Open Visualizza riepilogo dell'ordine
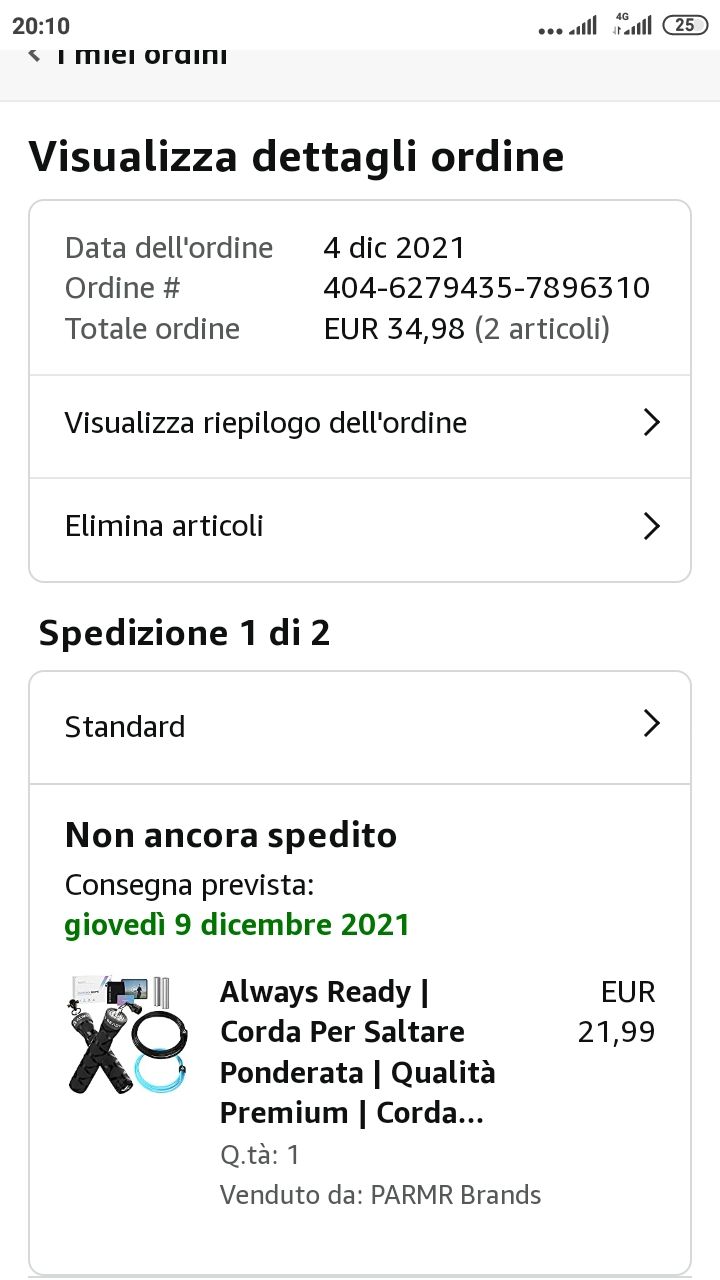The height and width of the screenshot is (1280, 720). 360,423
